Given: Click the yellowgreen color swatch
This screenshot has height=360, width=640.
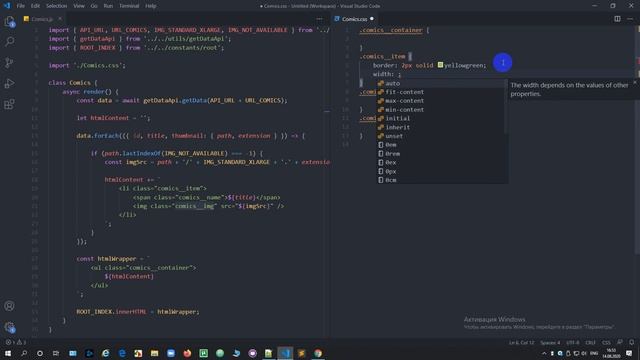Looking at the screenshot, I should click(440, 65).
